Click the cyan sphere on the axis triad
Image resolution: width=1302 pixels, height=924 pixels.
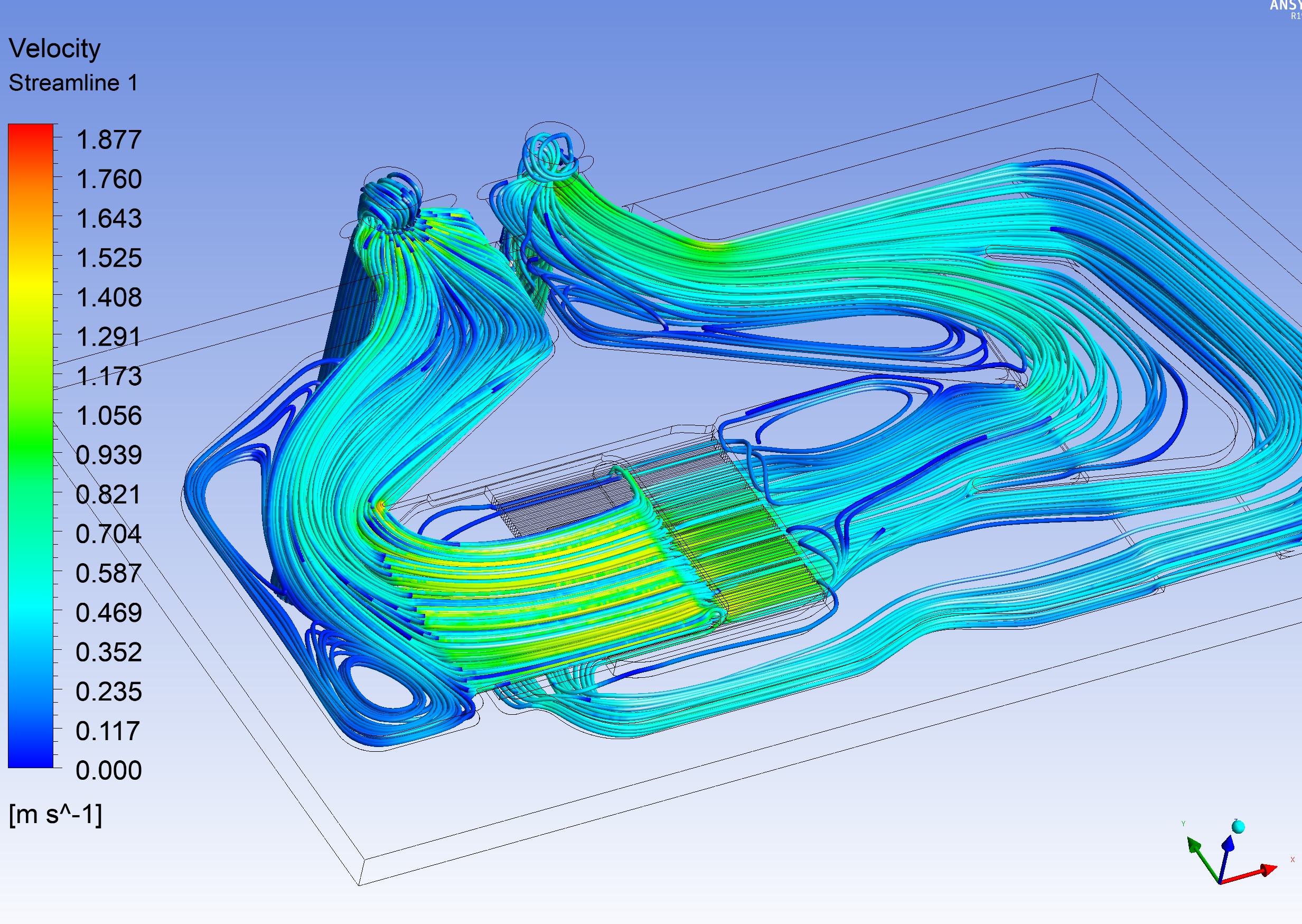pos(1238,827)
